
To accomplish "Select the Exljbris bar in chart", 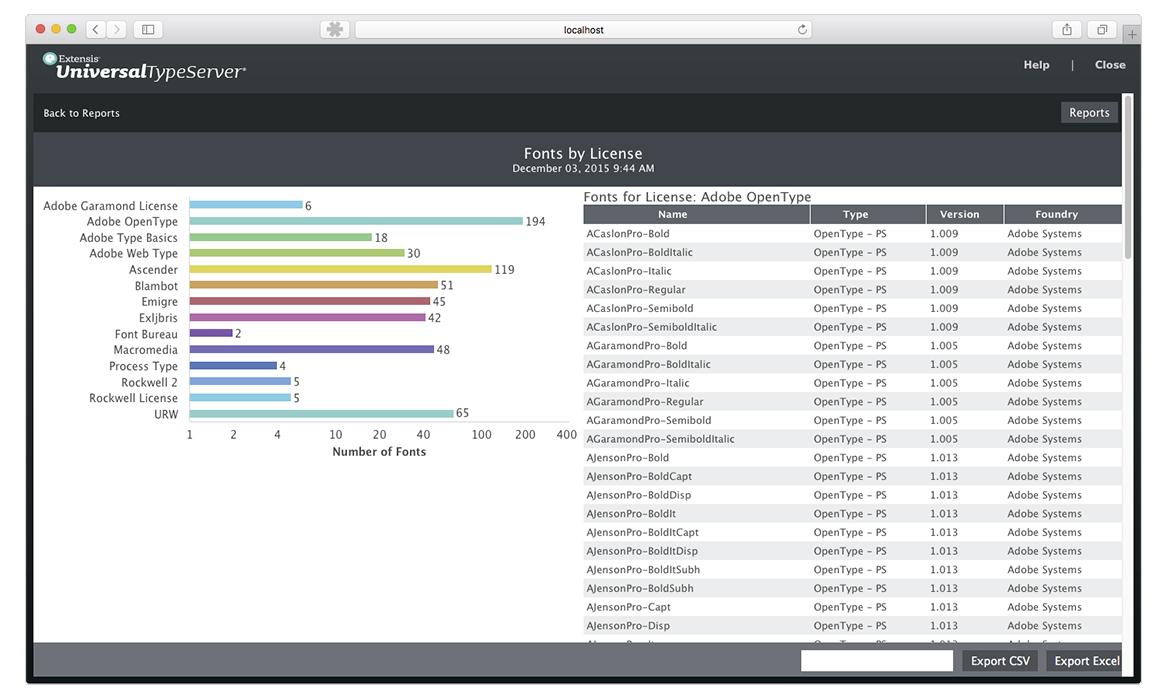I will [x=307, y=318].
